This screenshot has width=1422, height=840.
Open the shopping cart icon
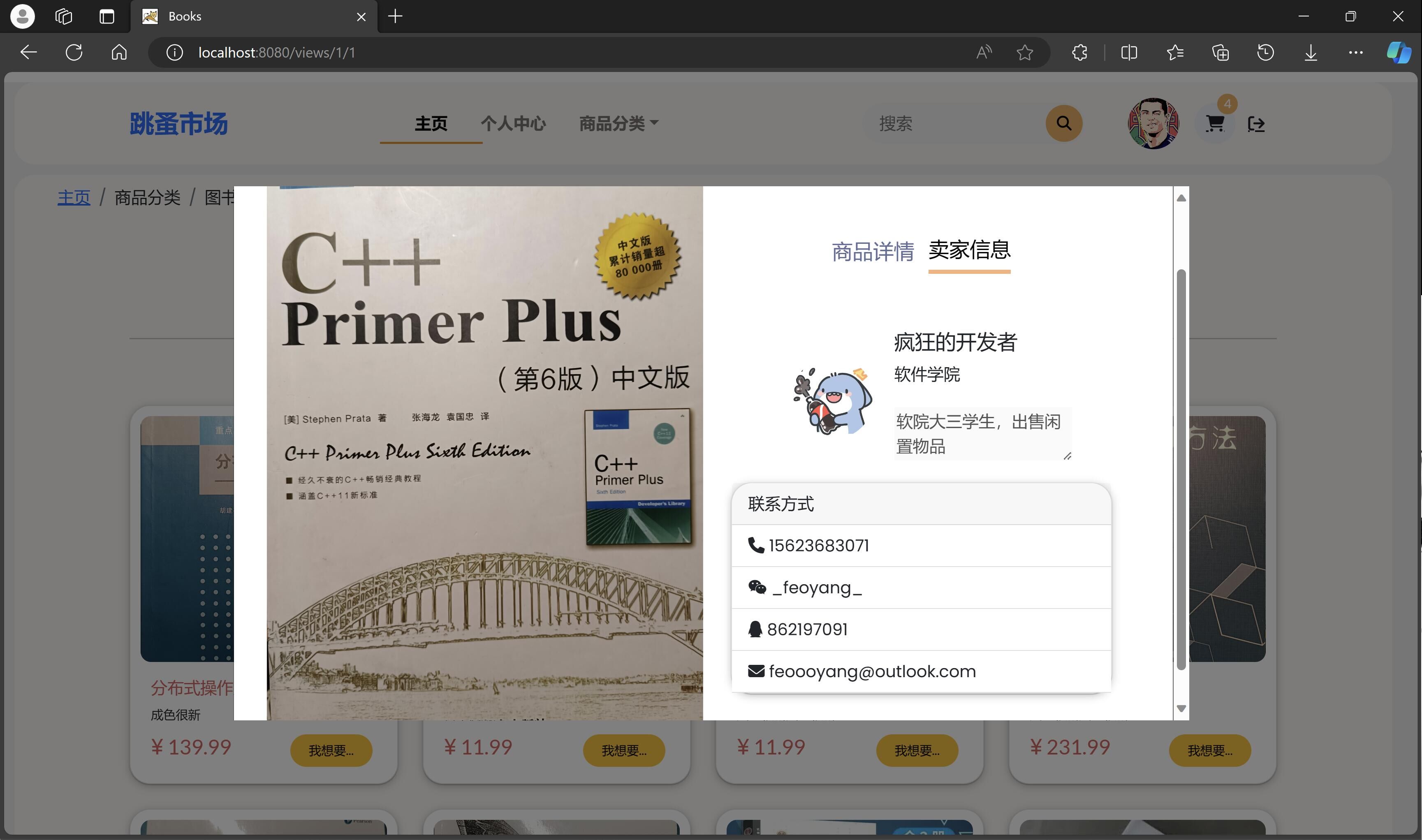pyautogui.click(x=1214, y=123)
